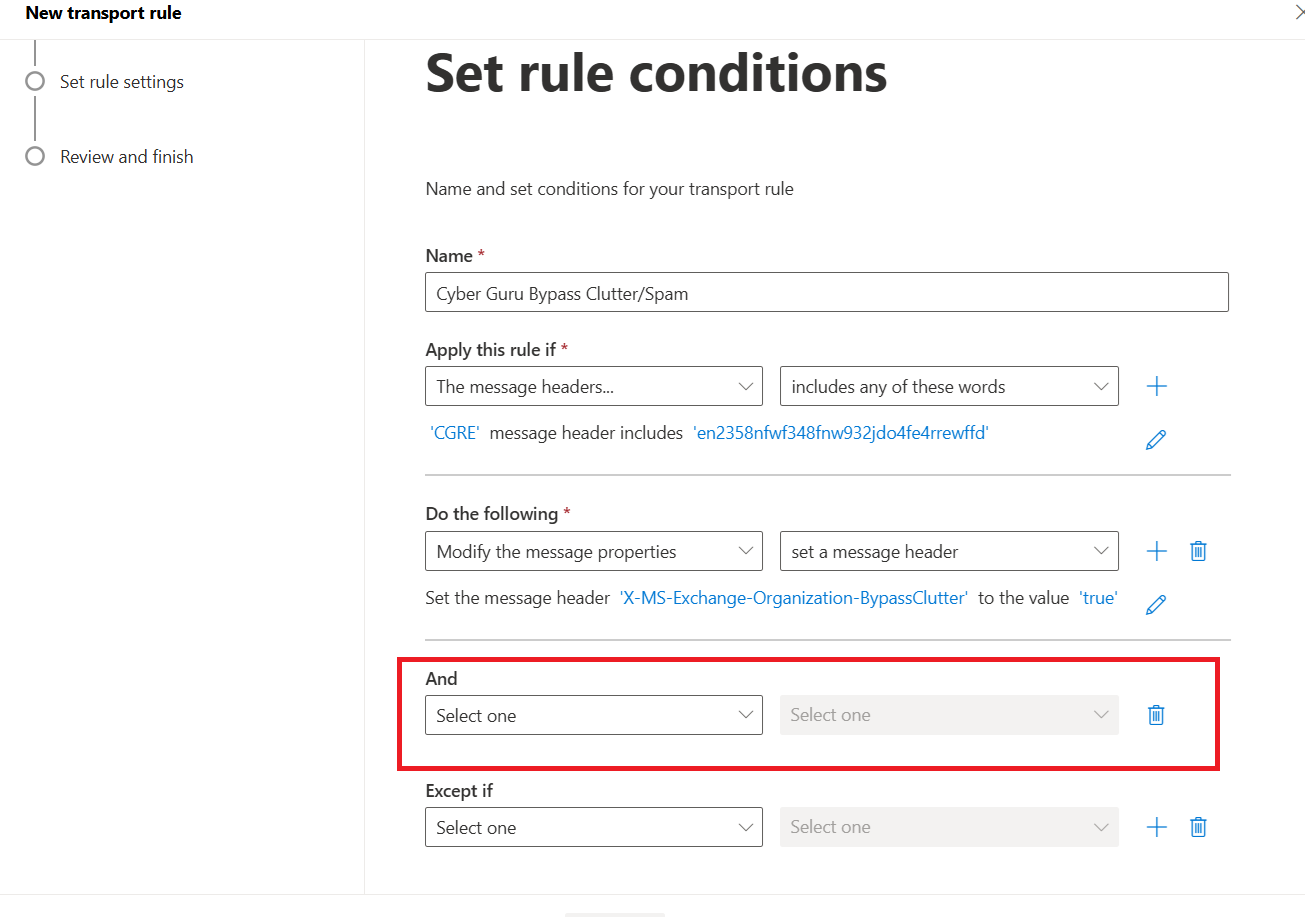This screenshot has width=1305, height=917.
Task: Click the 'X-MS-Exchange-Organization-BypassClutter' header link
Action: tap(794, 598)
